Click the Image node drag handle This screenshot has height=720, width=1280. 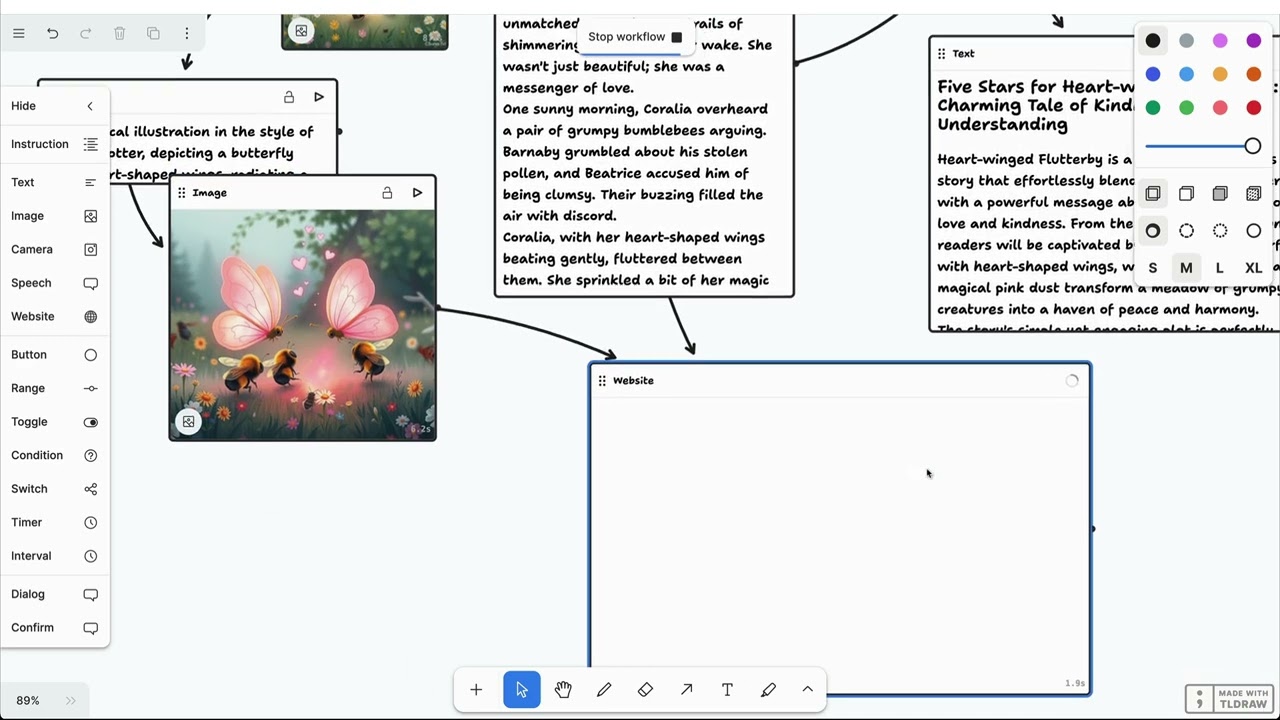181,193
